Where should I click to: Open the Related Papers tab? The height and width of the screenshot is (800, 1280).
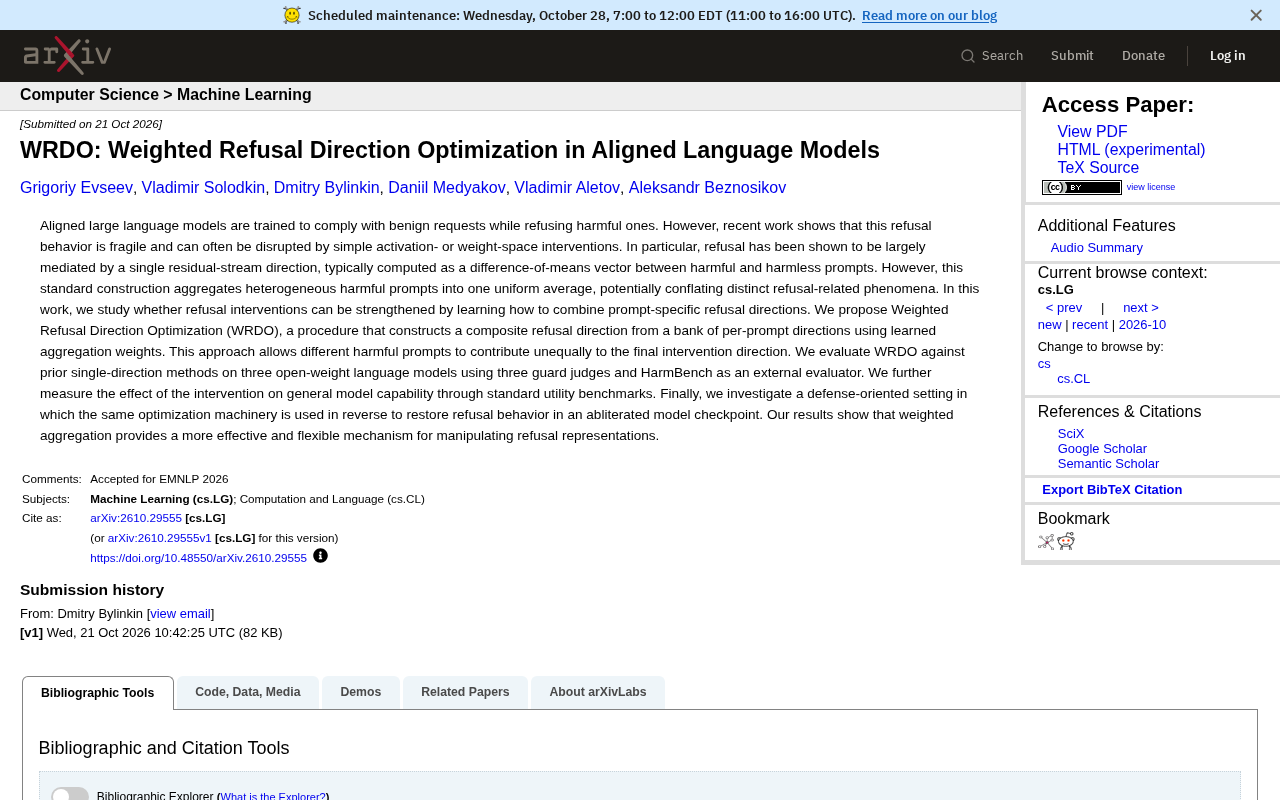click(x=465, y=692)
